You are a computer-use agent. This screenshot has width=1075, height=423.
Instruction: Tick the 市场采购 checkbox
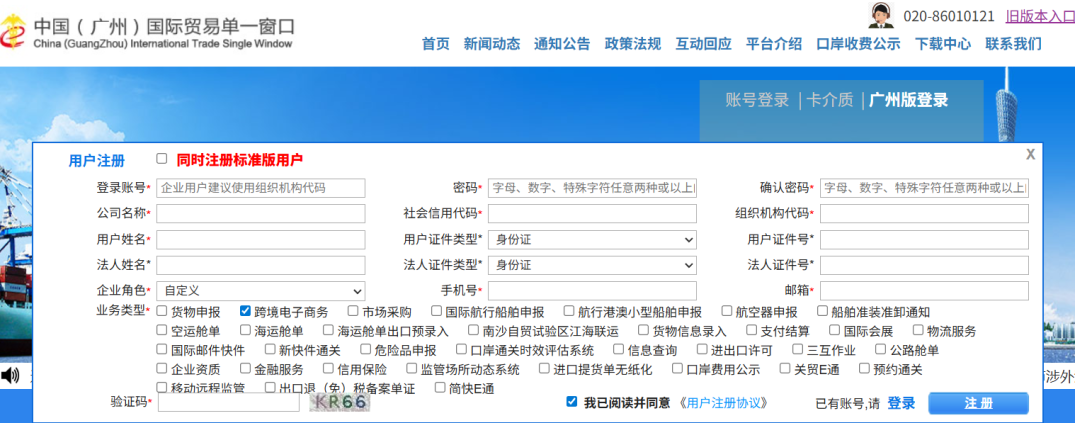click(353, 311)
